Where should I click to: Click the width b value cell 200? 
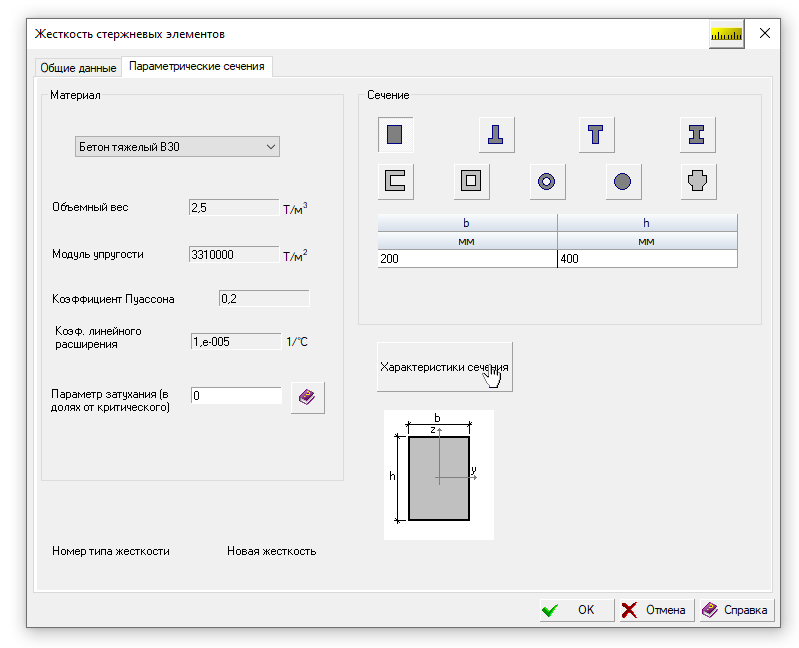point(467,259)
